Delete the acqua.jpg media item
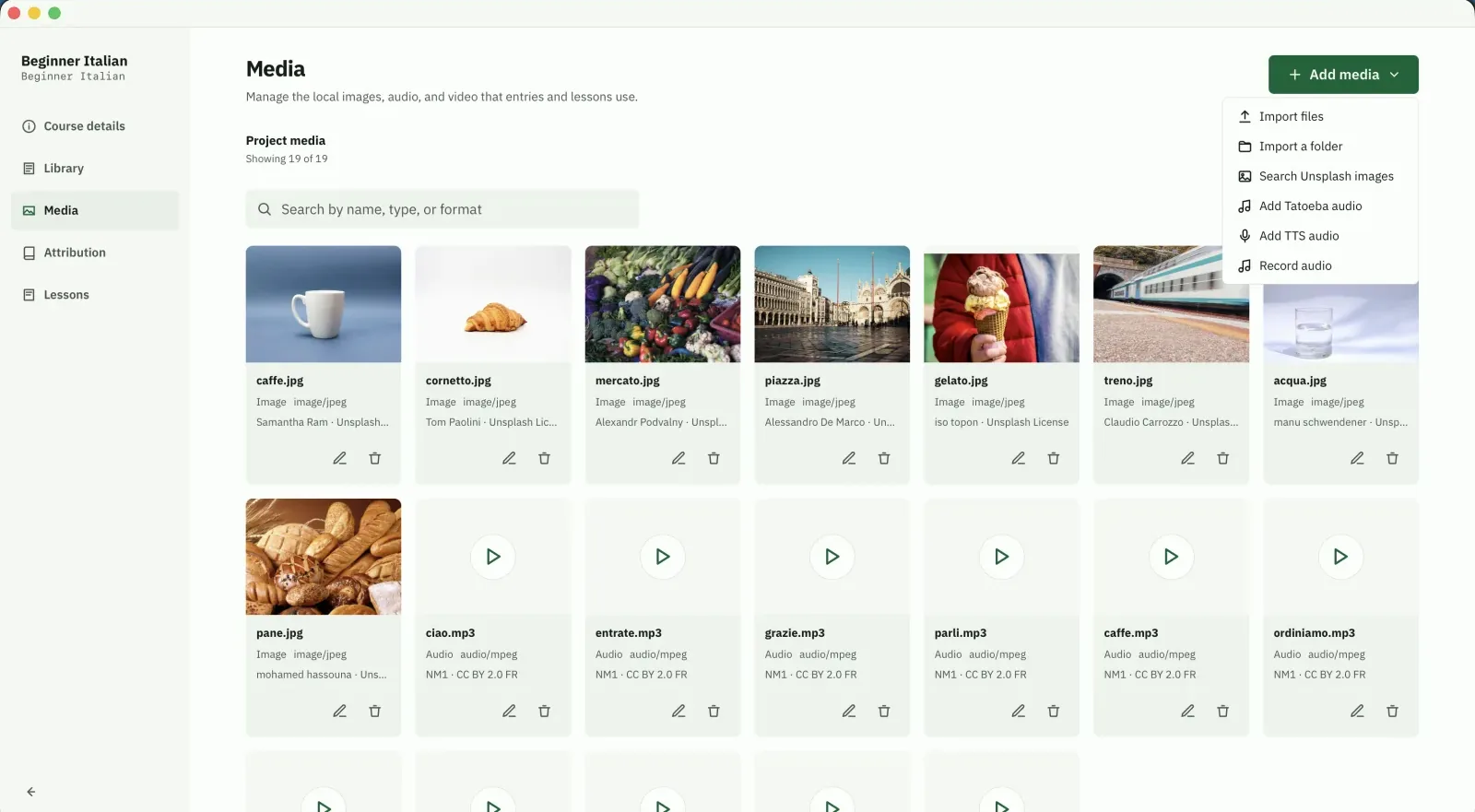The image size is (1475, 812). pyautogui.click(x=1392, y=458)
